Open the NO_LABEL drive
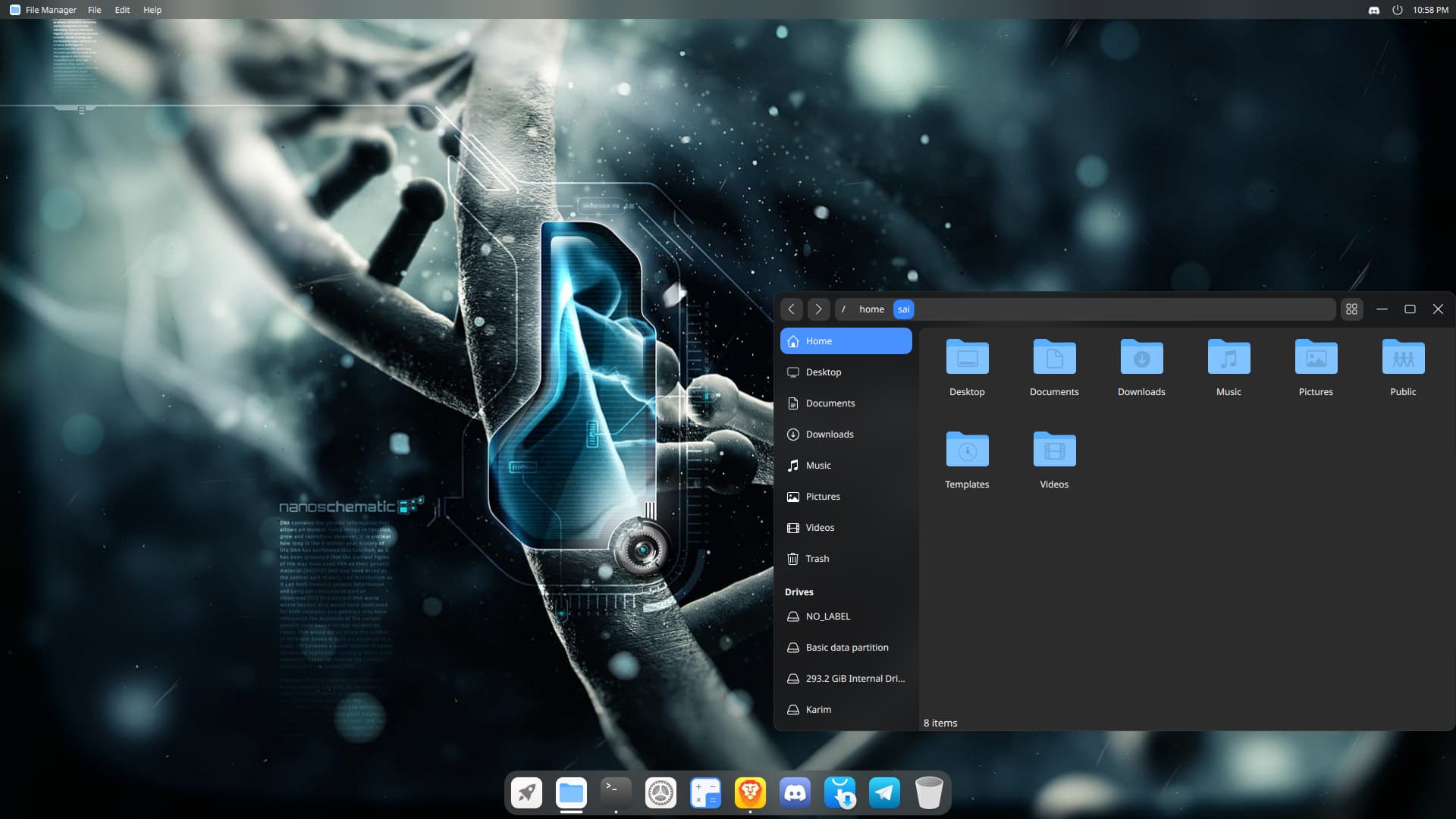Viewport: 1456px width, 819px height. click(846, 617)
